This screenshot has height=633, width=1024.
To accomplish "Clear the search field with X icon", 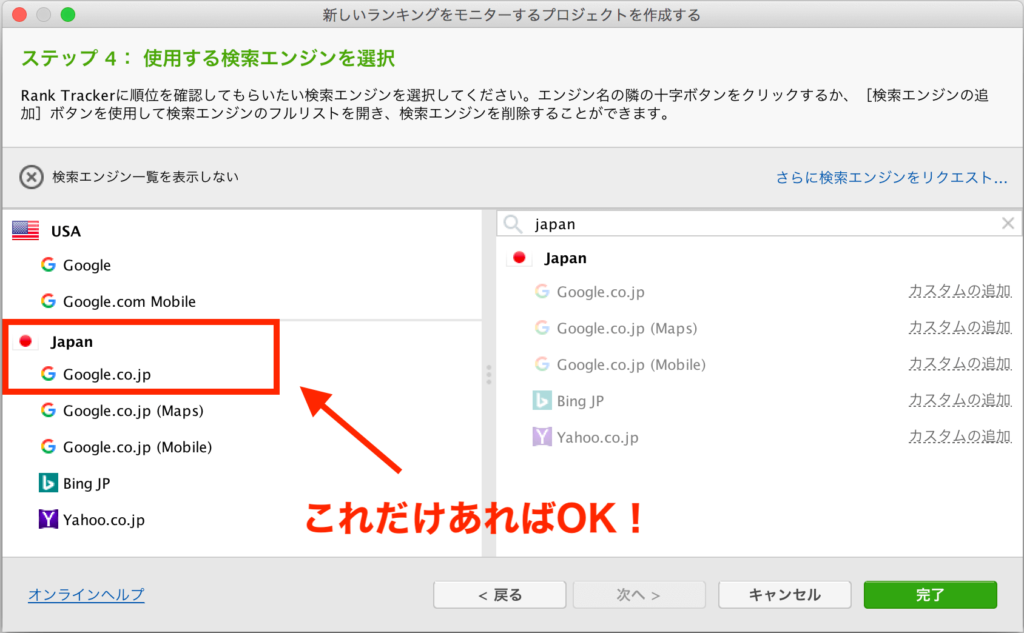I will pyautogui.click(x=1008, y=223).
